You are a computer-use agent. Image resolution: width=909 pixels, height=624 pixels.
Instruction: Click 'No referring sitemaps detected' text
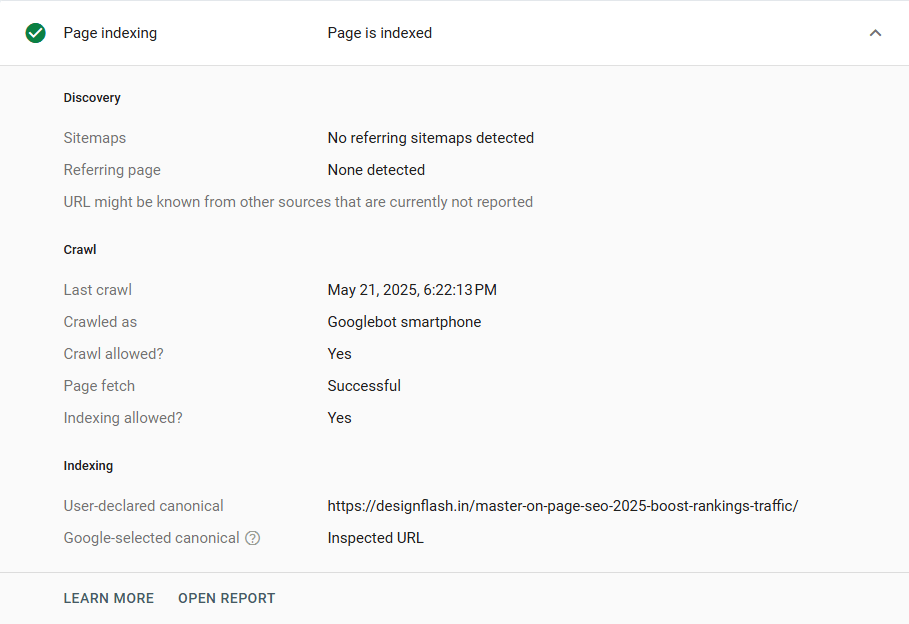(x=431, y=138)
